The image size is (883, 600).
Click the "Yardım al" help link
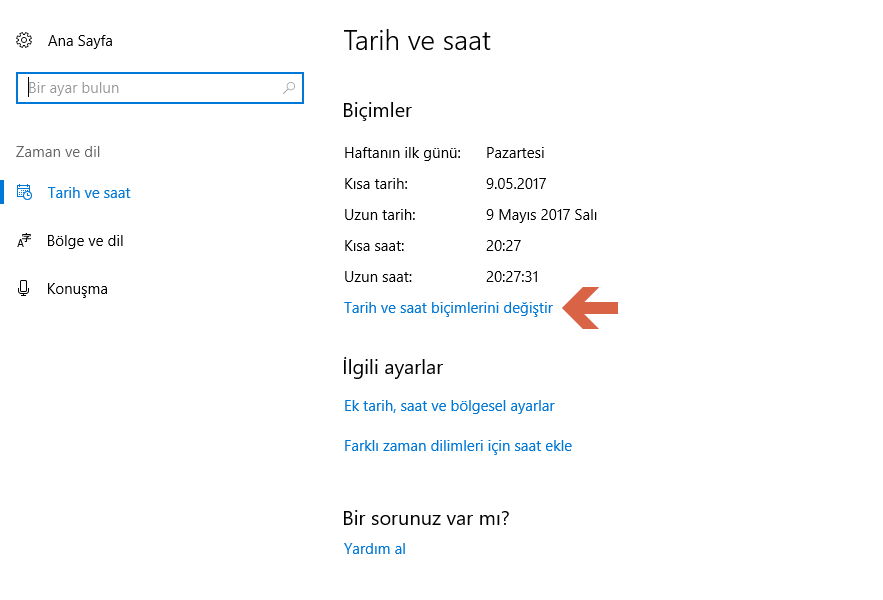pos(374,548)
